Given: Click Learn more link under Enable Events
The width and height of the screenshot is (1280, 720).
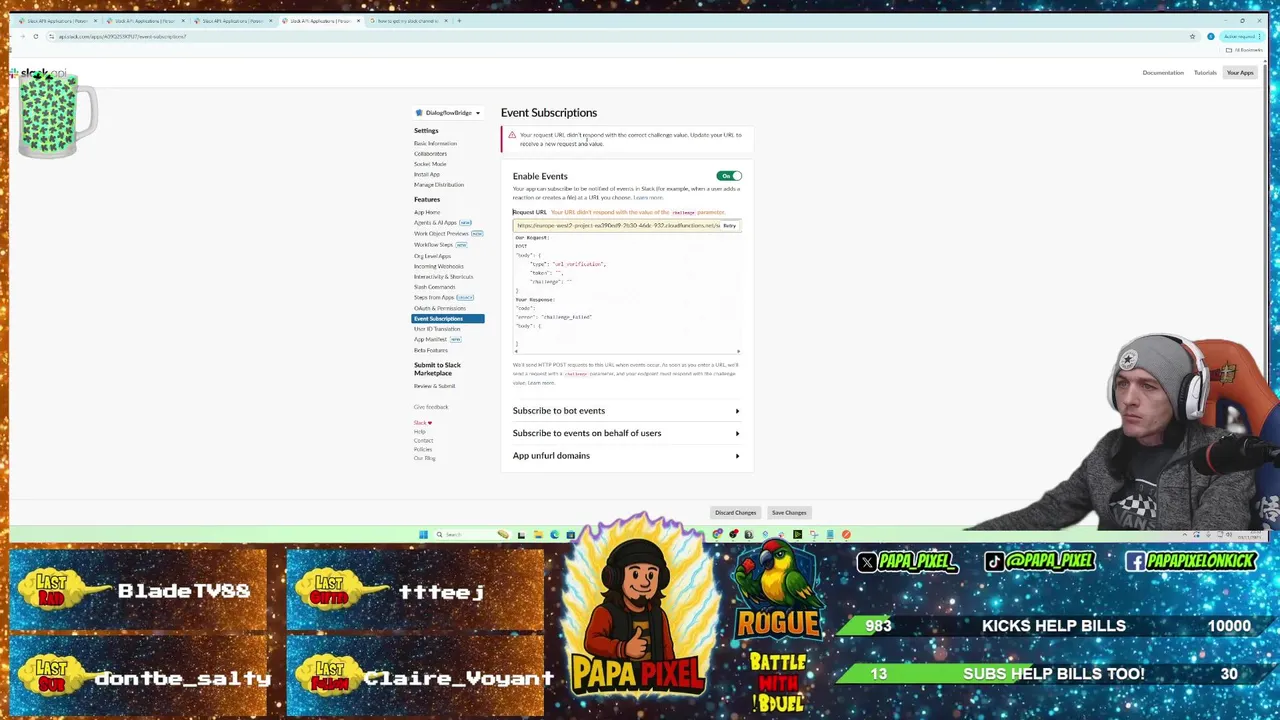Looking at the screenshot, I should (648, 198).
